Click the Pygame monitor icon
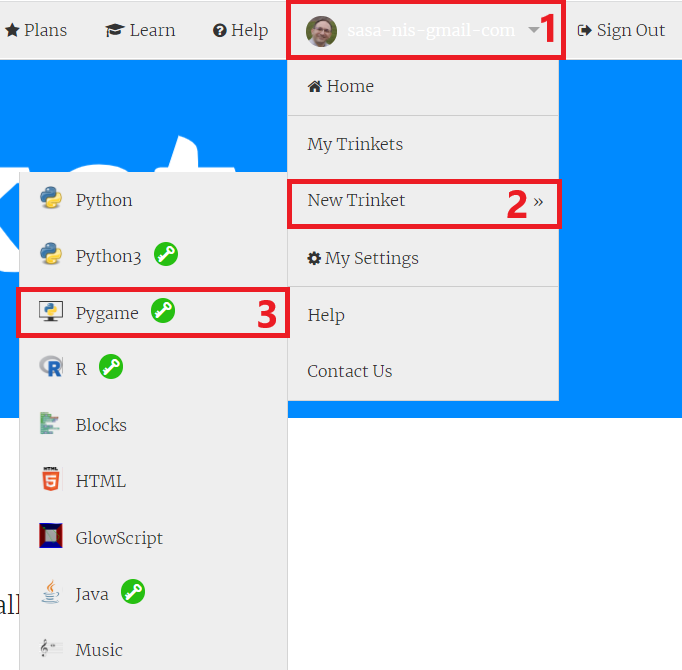 [51, 311]
